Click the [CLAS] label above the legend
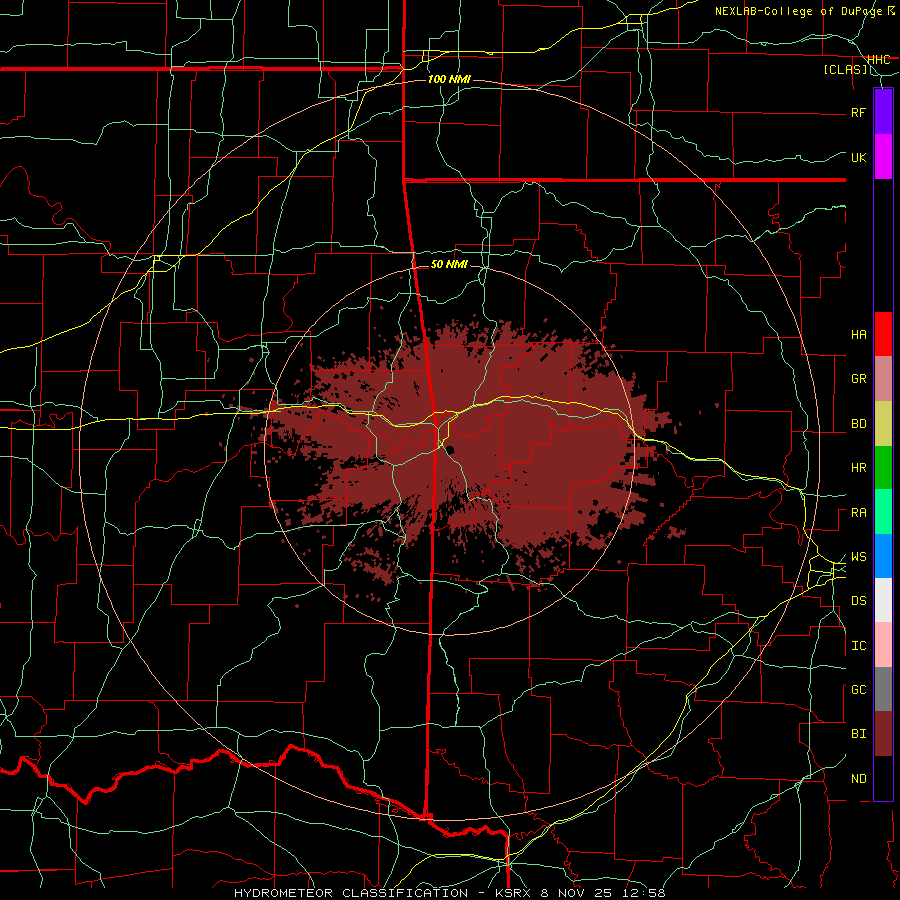The image size is (900, 900). click(x=845, y=70)
